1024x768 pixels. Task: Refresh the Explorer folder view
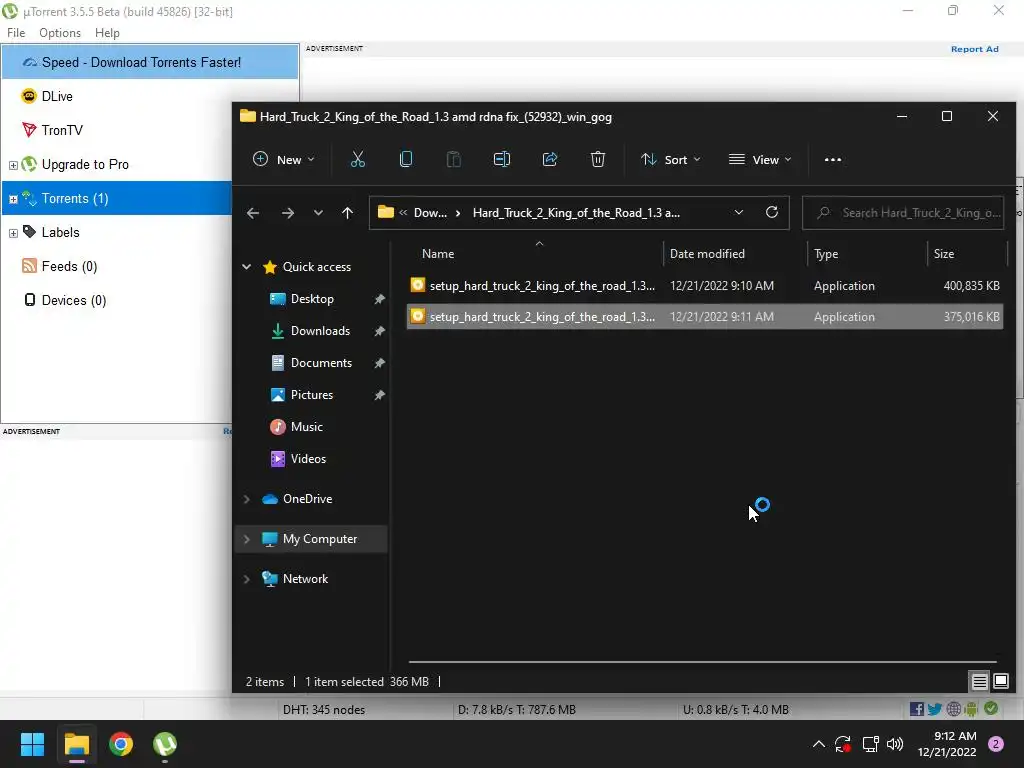click(772, 212)
